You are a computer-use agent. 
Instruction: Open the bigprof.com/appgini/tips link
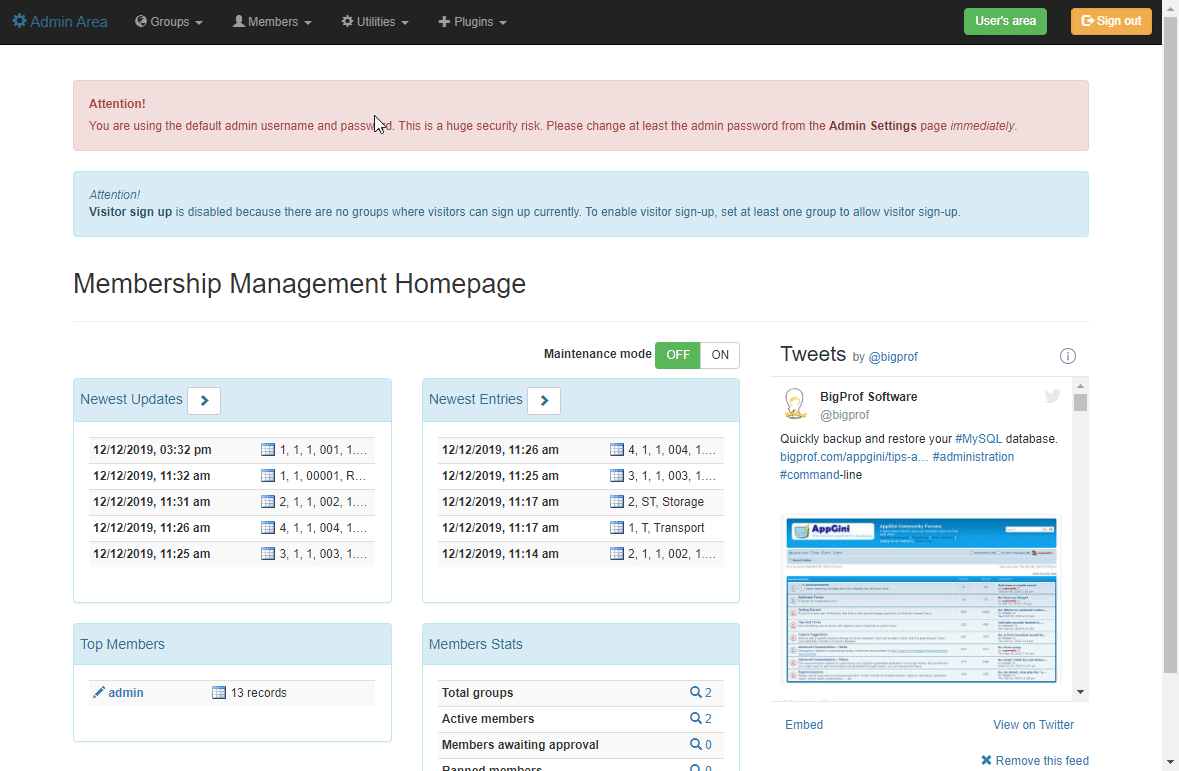pyautogui.click(x=853, y=457)
